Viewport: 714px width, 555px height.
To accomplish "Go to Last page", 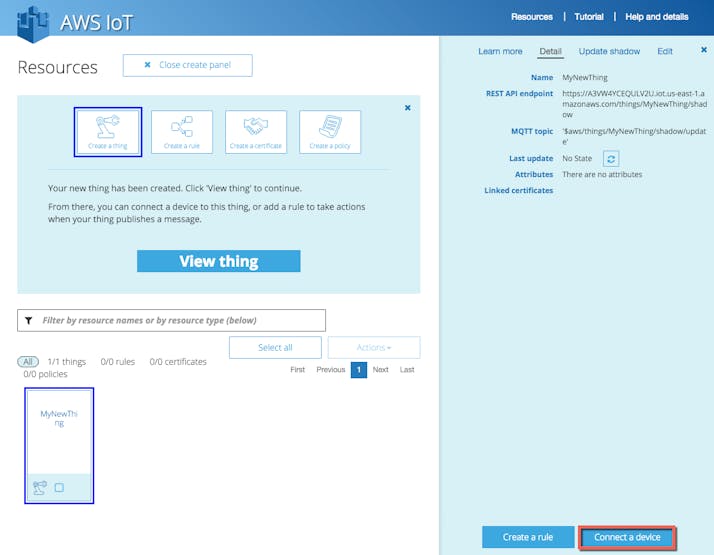I will pos(407,369).
